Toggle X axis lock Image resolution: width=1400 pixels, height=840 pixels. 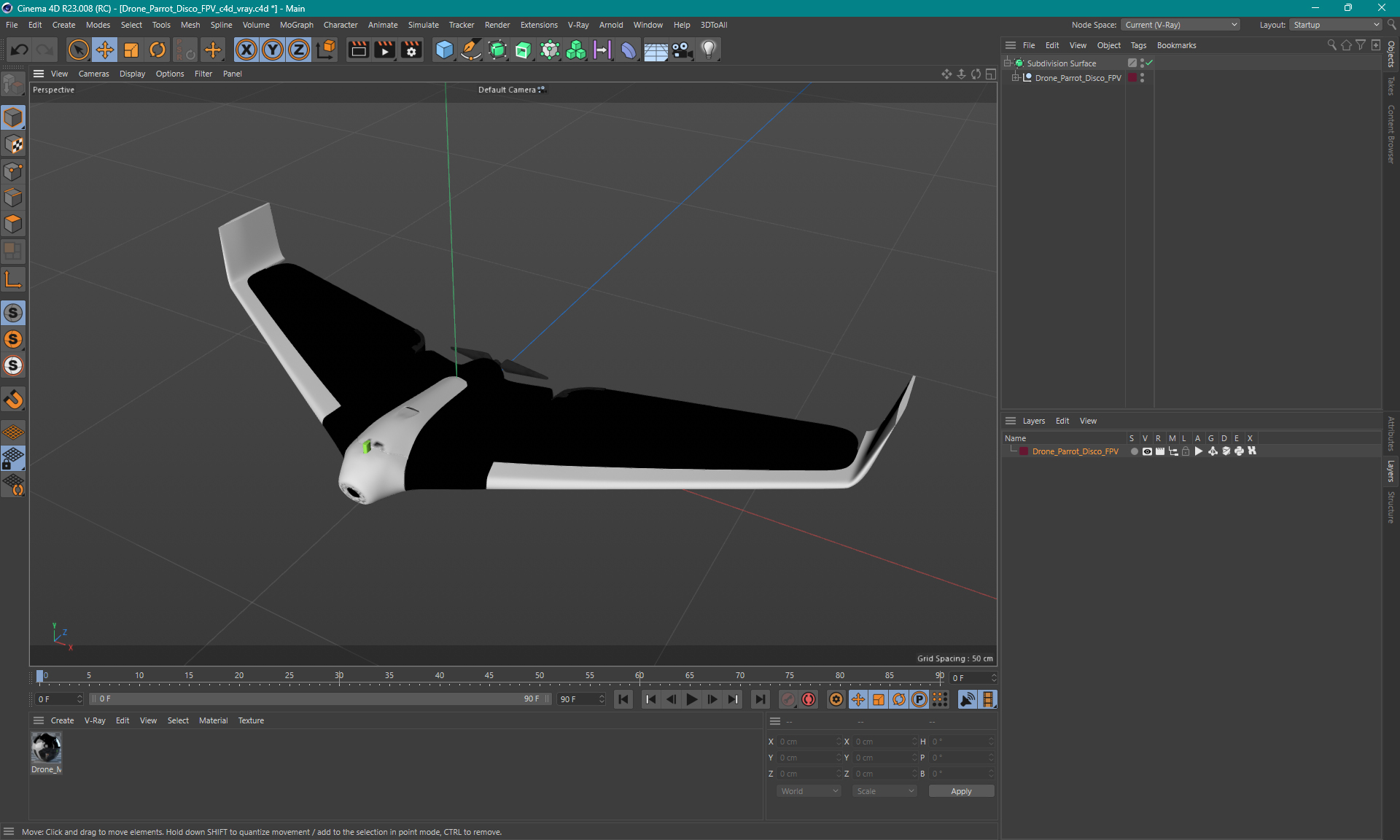[246, 50]
